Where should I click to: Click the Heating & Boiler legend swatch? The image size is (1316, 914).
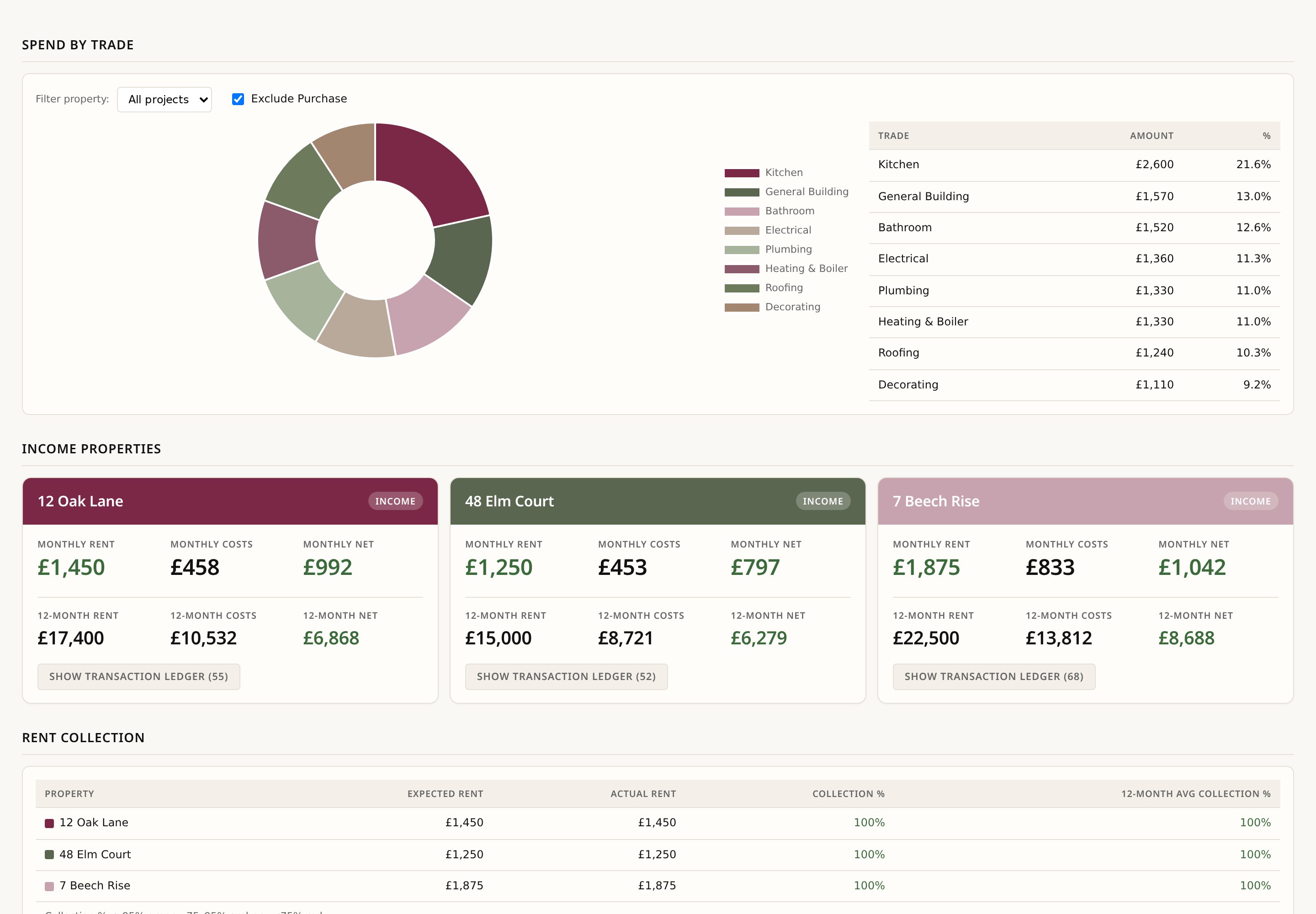(742, 269)
